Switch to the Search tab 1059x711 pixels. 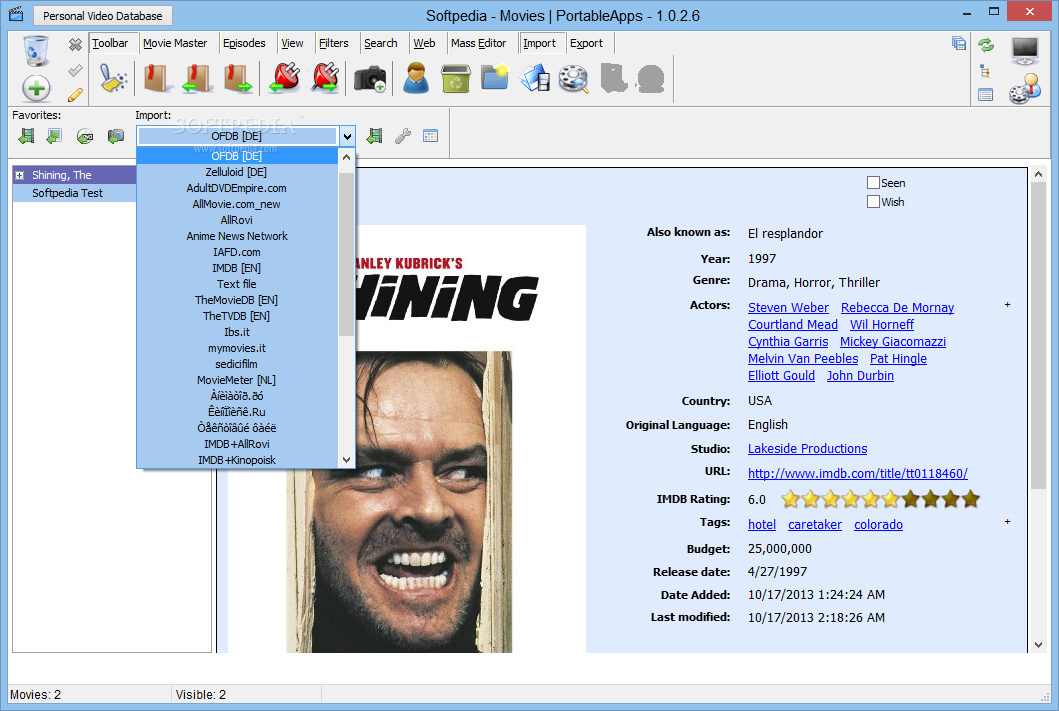click(x=381, y=43)
